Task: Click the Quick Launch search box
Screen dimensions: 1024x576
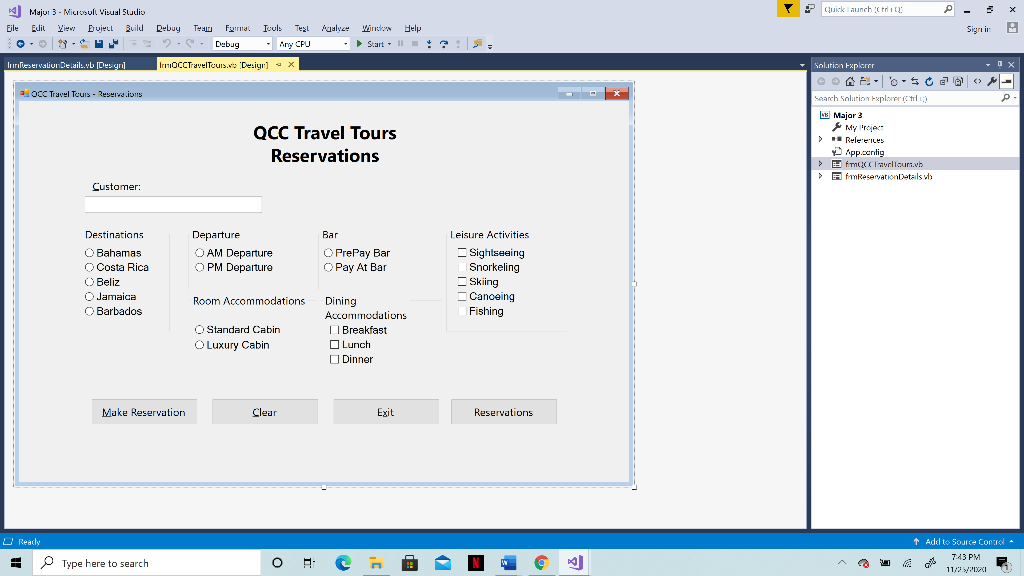Action: coord(888,9)
